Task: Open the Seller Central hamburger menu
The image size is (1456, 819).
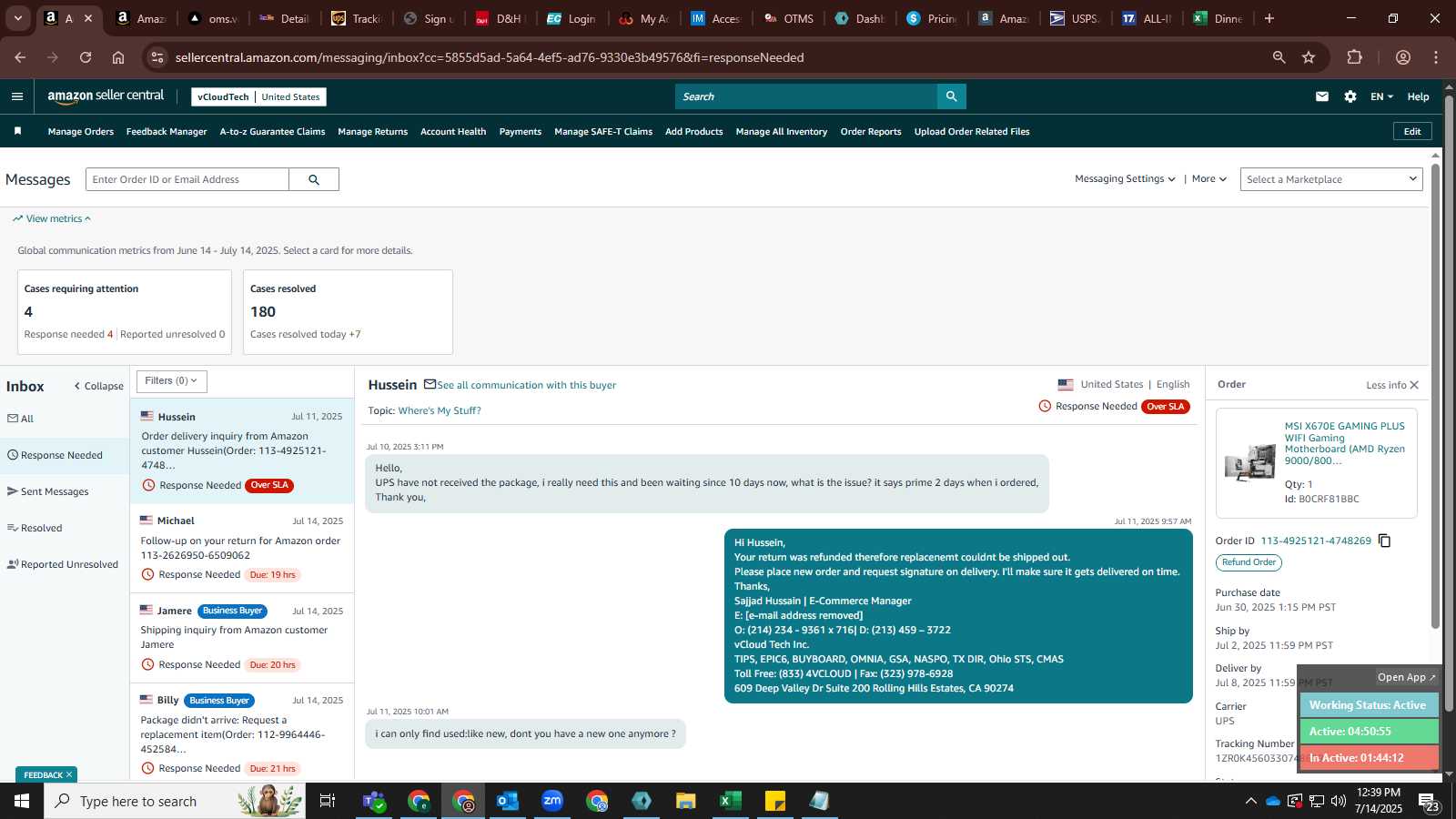Action: (16, 96)
